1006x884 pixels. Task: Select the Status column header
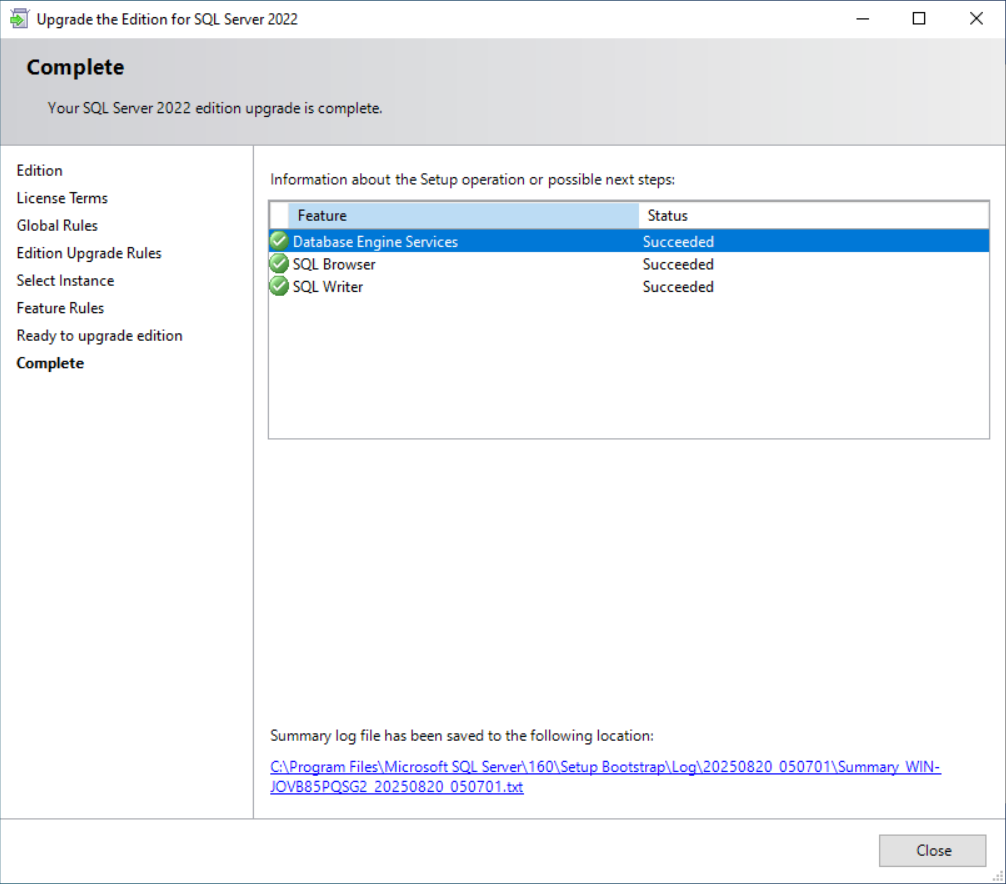click(x=814, y=216)
